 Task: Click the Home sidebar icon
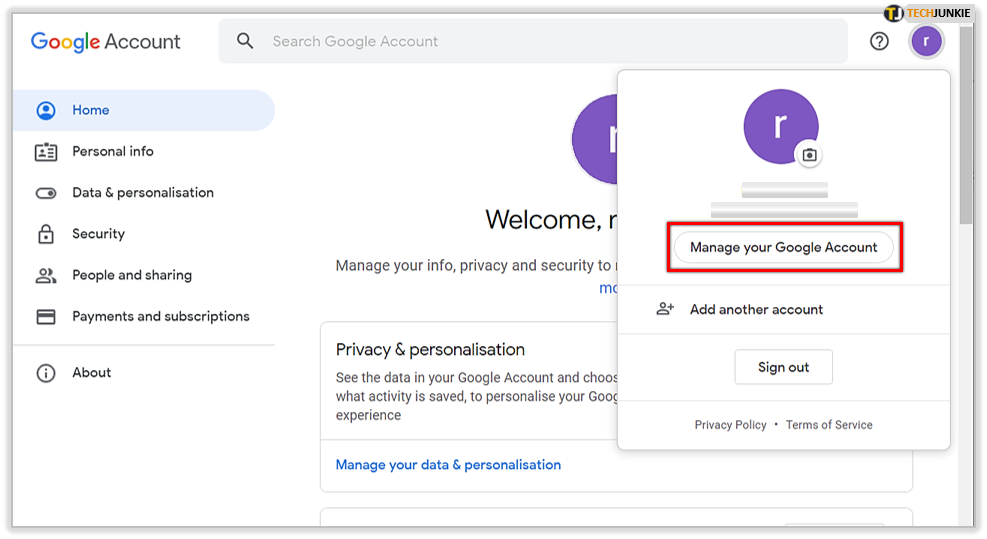click(x=46, y=110)
